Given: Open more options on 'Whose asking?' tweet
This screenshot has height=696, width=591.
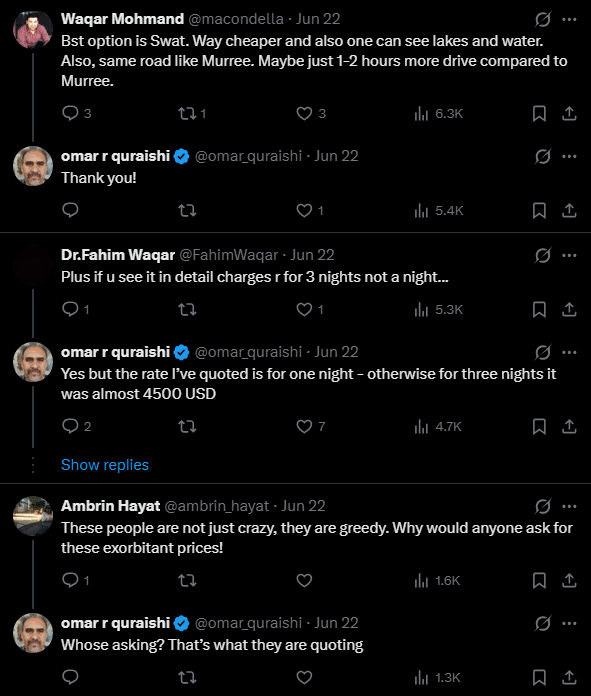Looking at the screenshot, I should coord(569,623).
